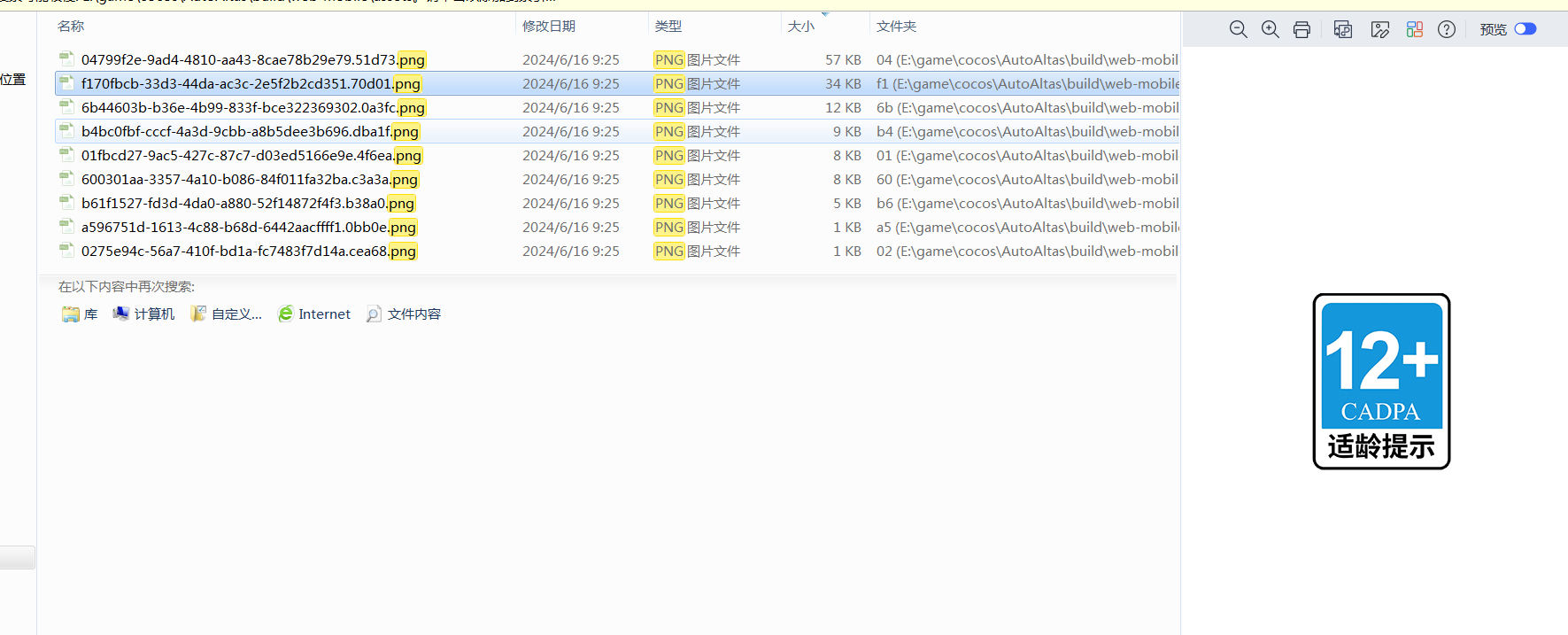Image resolution: width=1568 pixels, height=635 pixels.
Task: Sort by 类型 column header
Action: coord(668,27)
